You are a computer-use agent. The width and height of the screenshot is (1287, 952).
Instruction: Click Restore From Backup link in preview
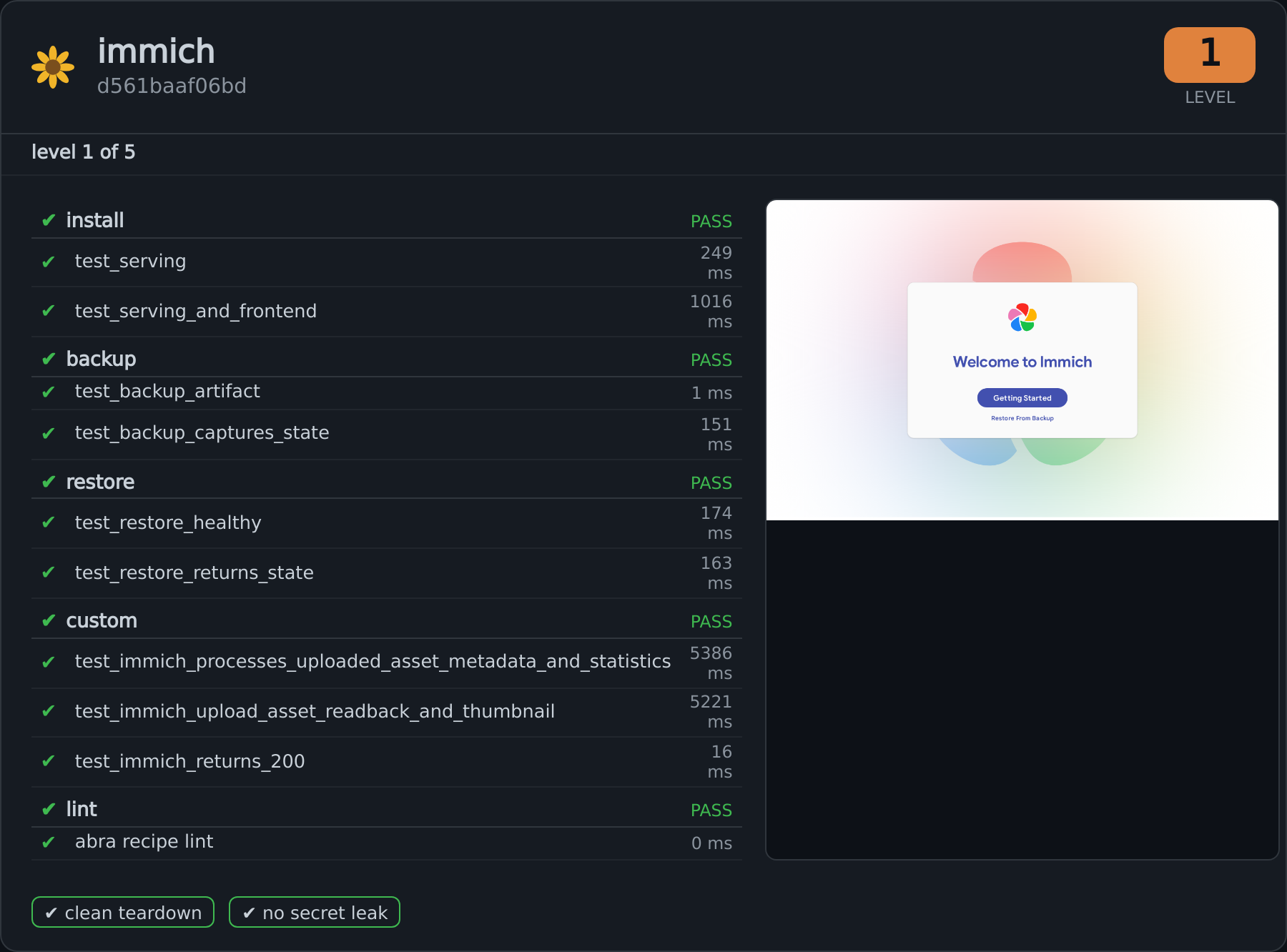(1022, 418)
